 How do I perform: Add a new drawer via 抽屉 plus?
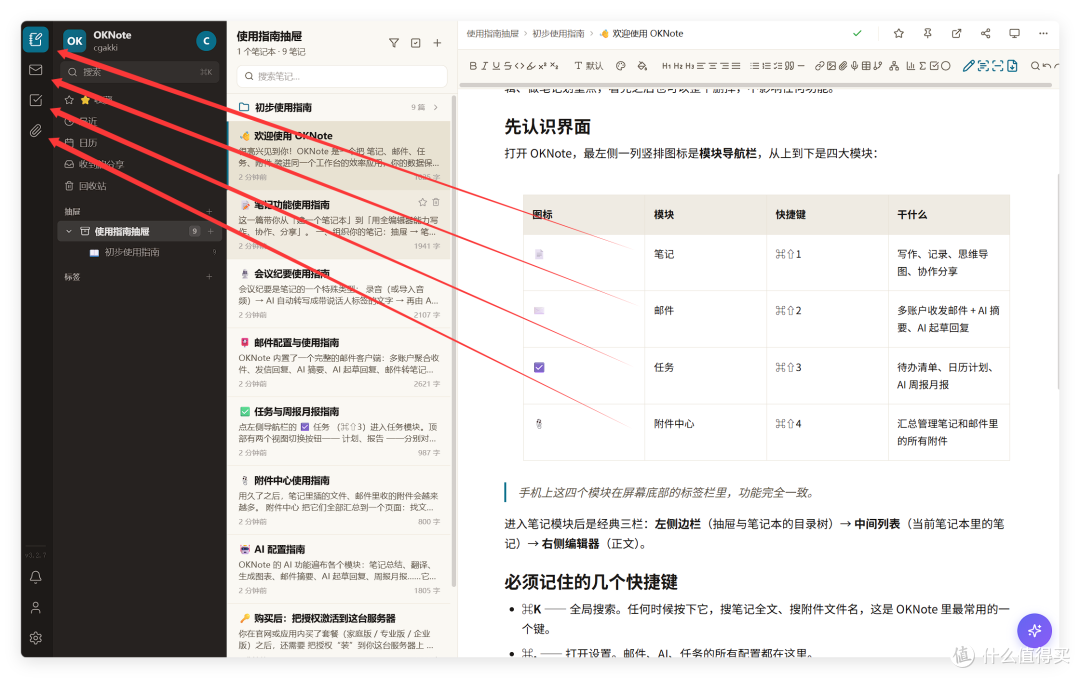(209, 212)
